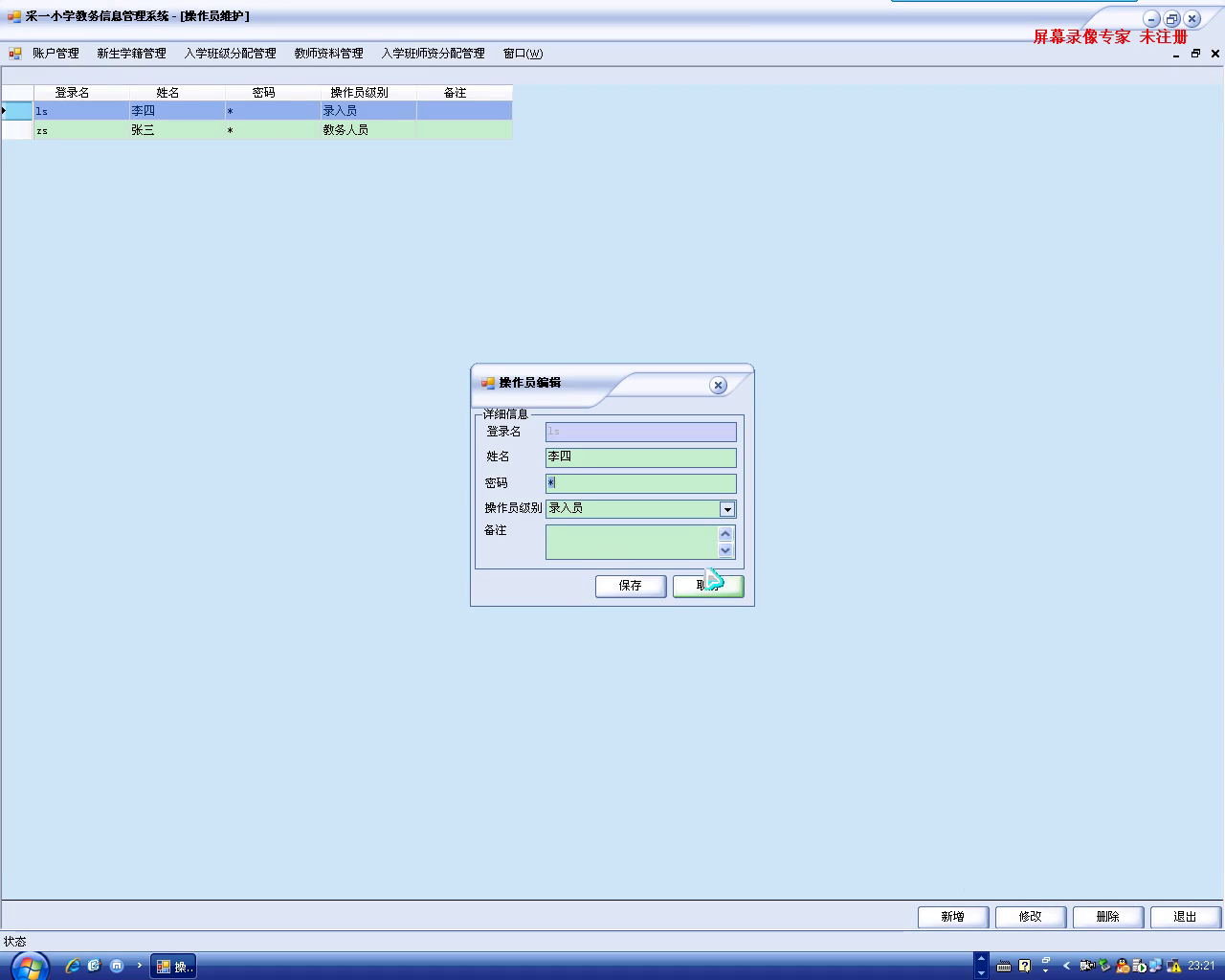Screen dimensions: 1225x980
Task: Open the 窗口(W) menu
Action: pos(523,54)
